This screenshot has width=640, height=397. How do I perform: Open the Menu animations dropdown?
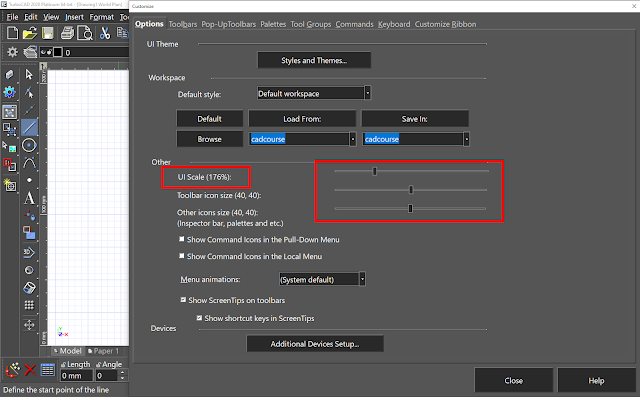(362, 279)
